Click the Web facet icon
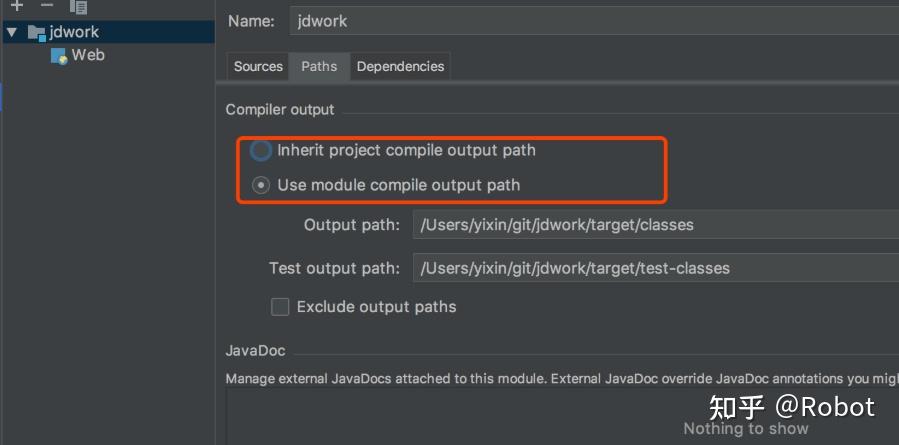899x445 pixels. (x=59, y=56)
